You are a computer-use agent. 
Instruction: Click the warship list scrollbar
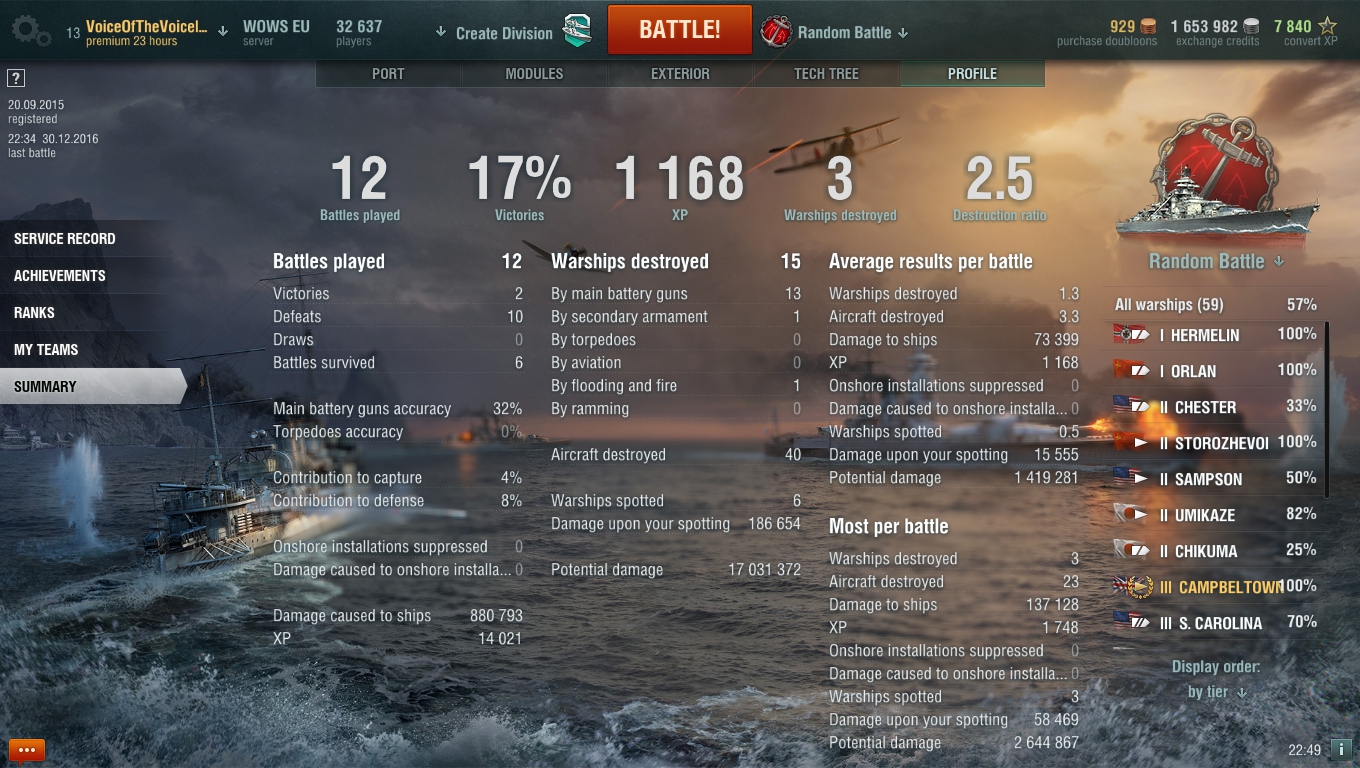point(1327,410)
